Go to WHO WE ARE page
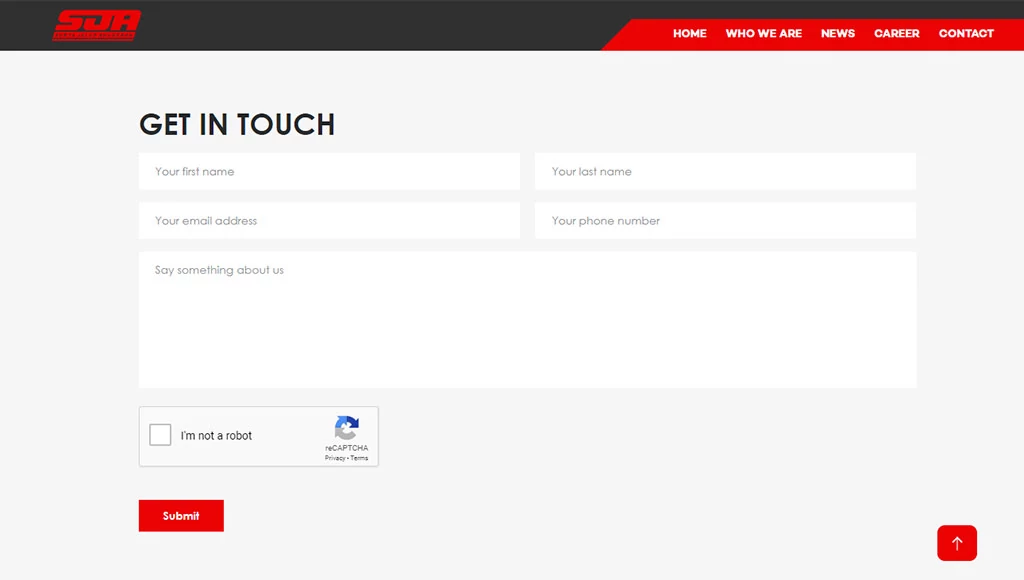The height and width of the screenshot is (580, 1024). coord(763,33)
